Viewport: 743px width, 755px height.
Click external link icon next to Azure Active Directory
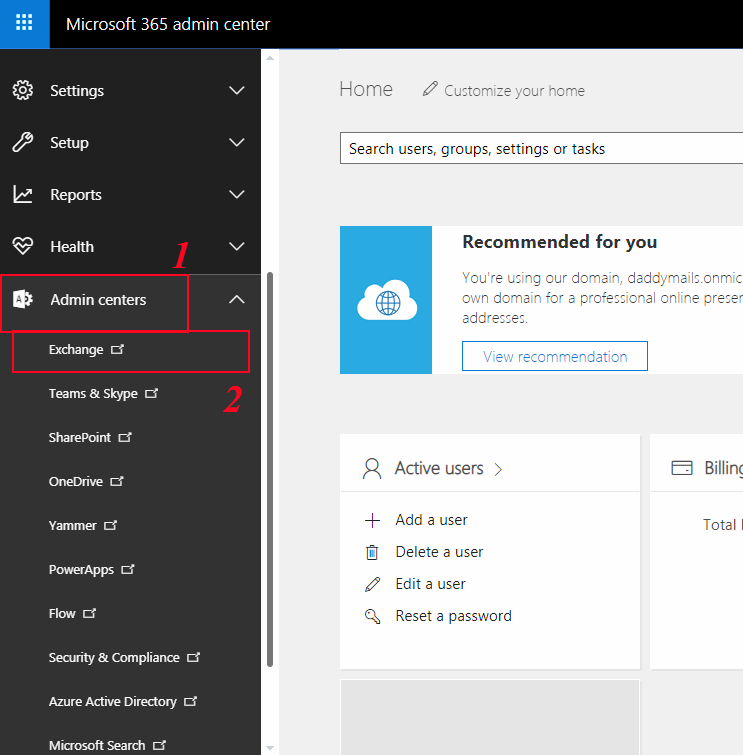point(191,701)
